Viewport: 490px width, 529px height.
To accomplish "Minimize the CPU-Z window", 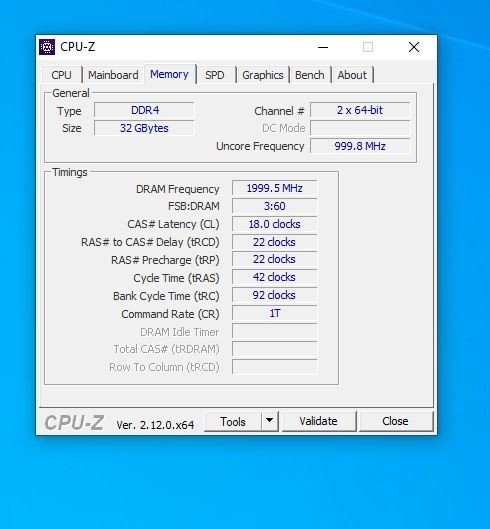I will [323, 47].
